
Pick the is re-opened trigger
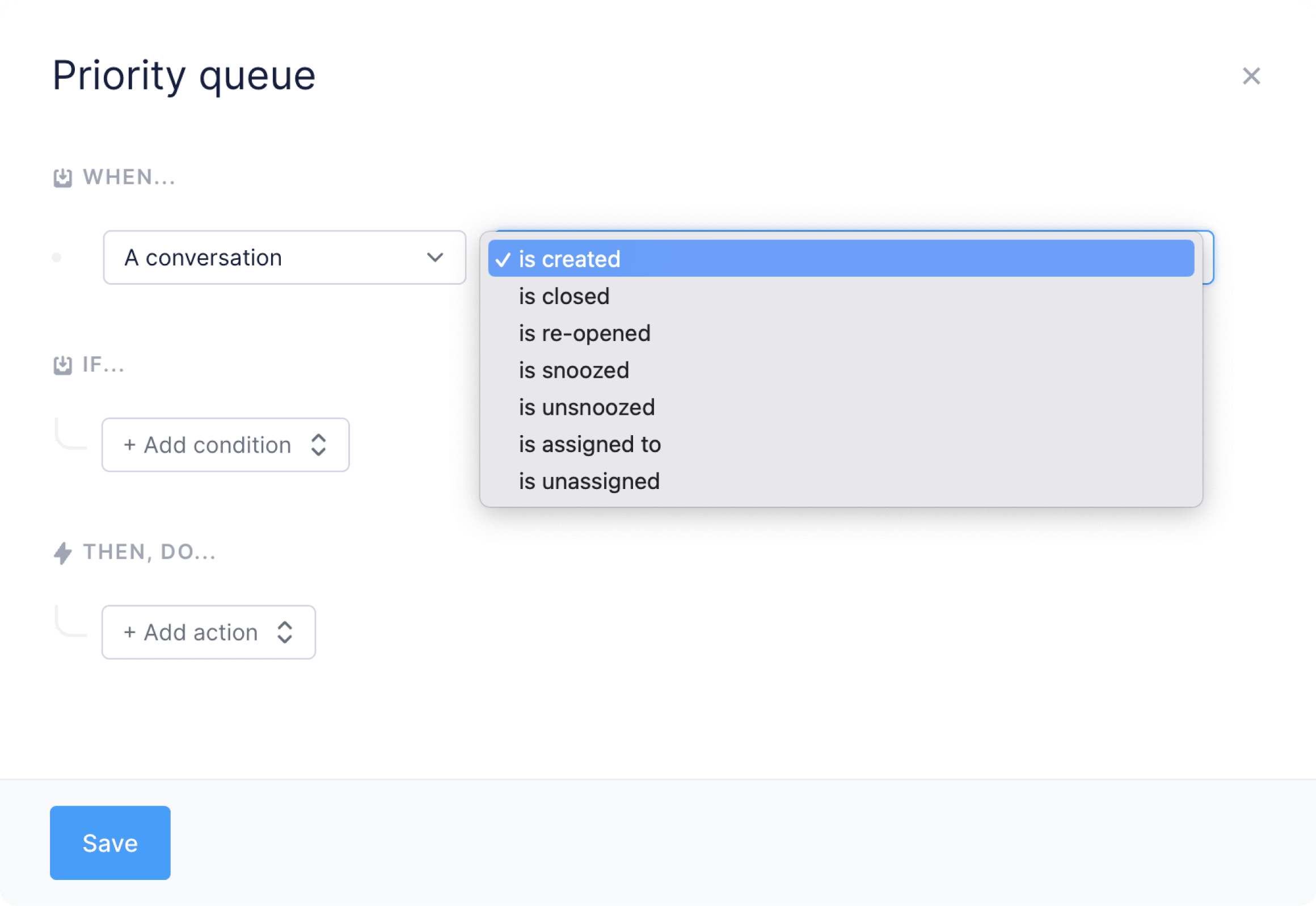(x=841, y=333)
